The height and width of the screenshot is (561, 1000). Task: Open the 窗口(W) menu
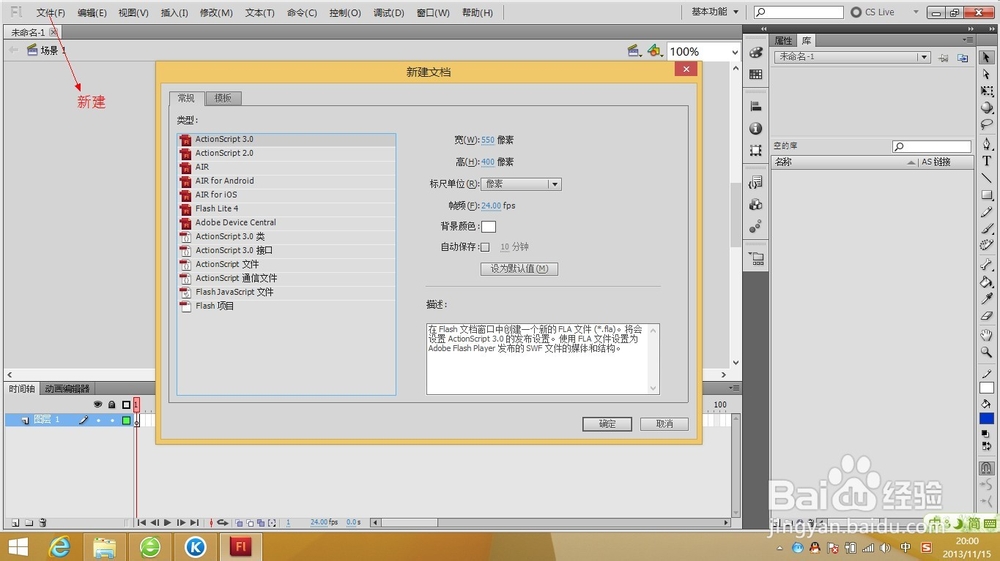(x=433, y=13)
